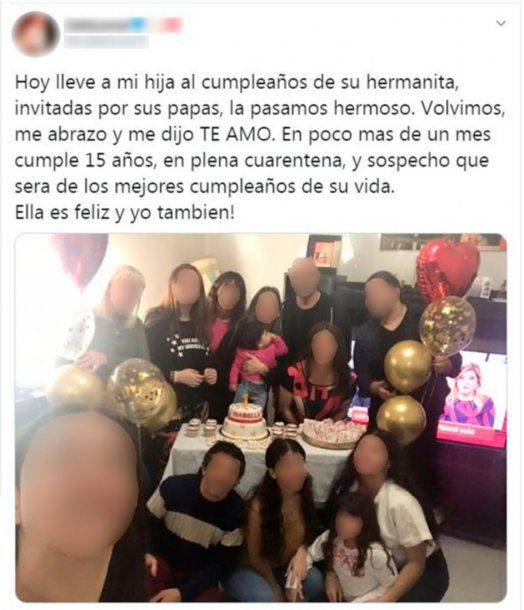Click the line 'Ella es feliz y yo tambien!'
524x610 pixels.
(125, 213)
